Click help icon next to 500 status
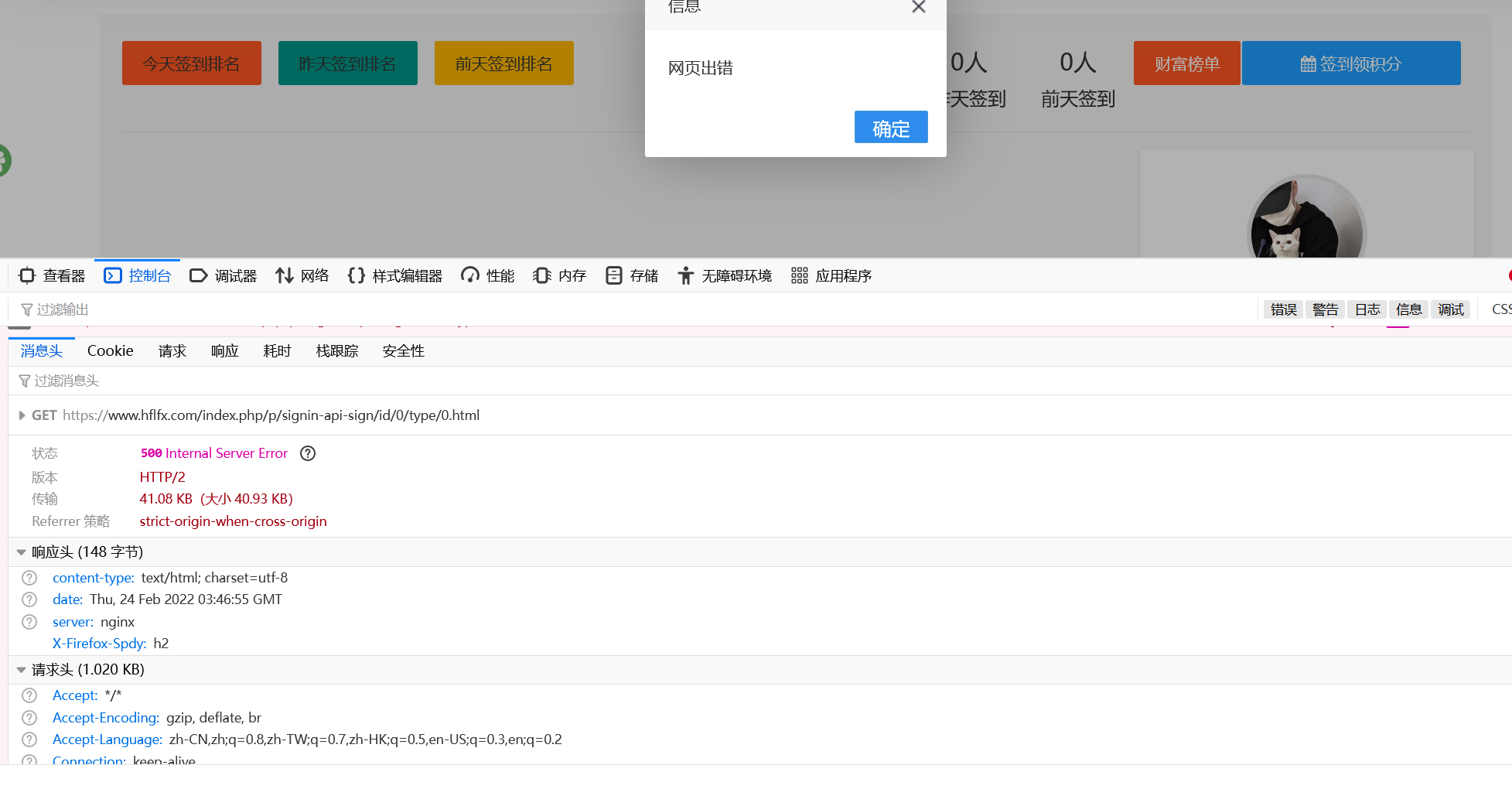 tap(308, 453)
